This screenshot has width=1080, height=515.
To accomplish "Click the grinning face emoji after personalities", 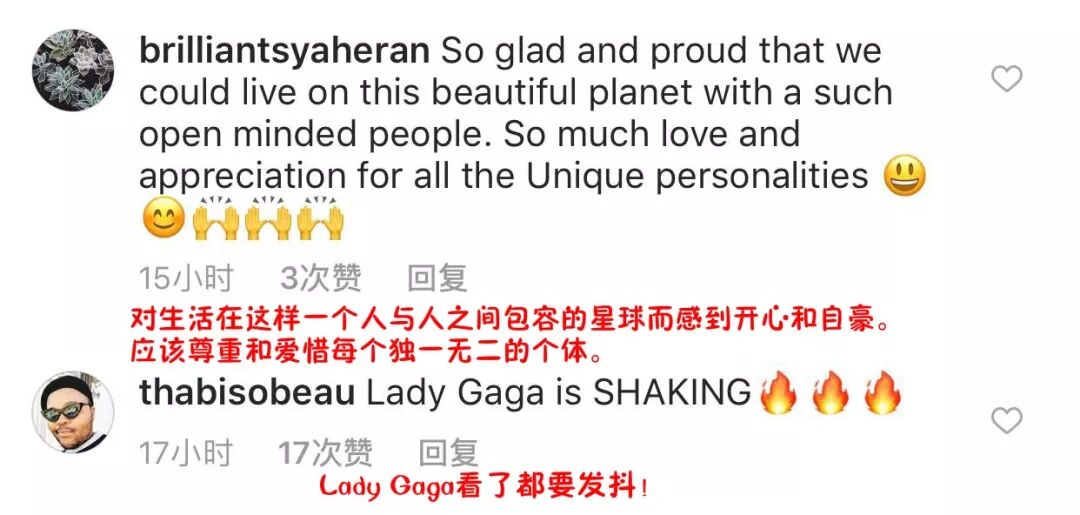I will 904,175.
